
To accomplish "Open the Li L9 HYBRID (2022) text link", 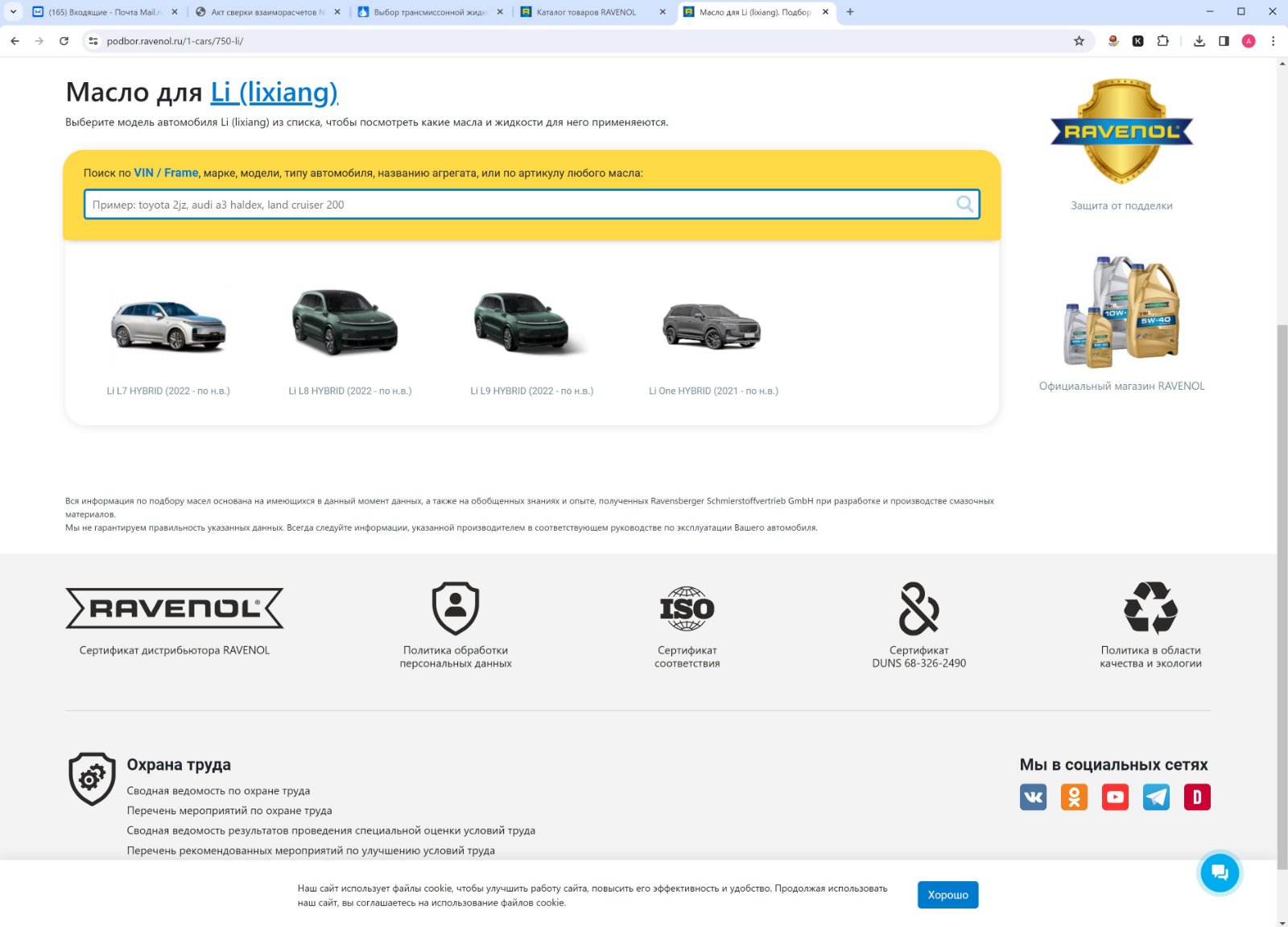I will pyautogui.click(x=532, y=391).
